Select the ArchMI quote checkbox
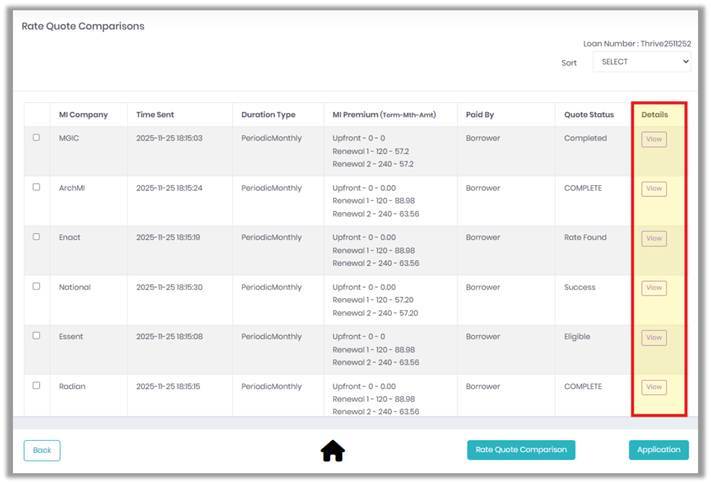 click(36, 187)
